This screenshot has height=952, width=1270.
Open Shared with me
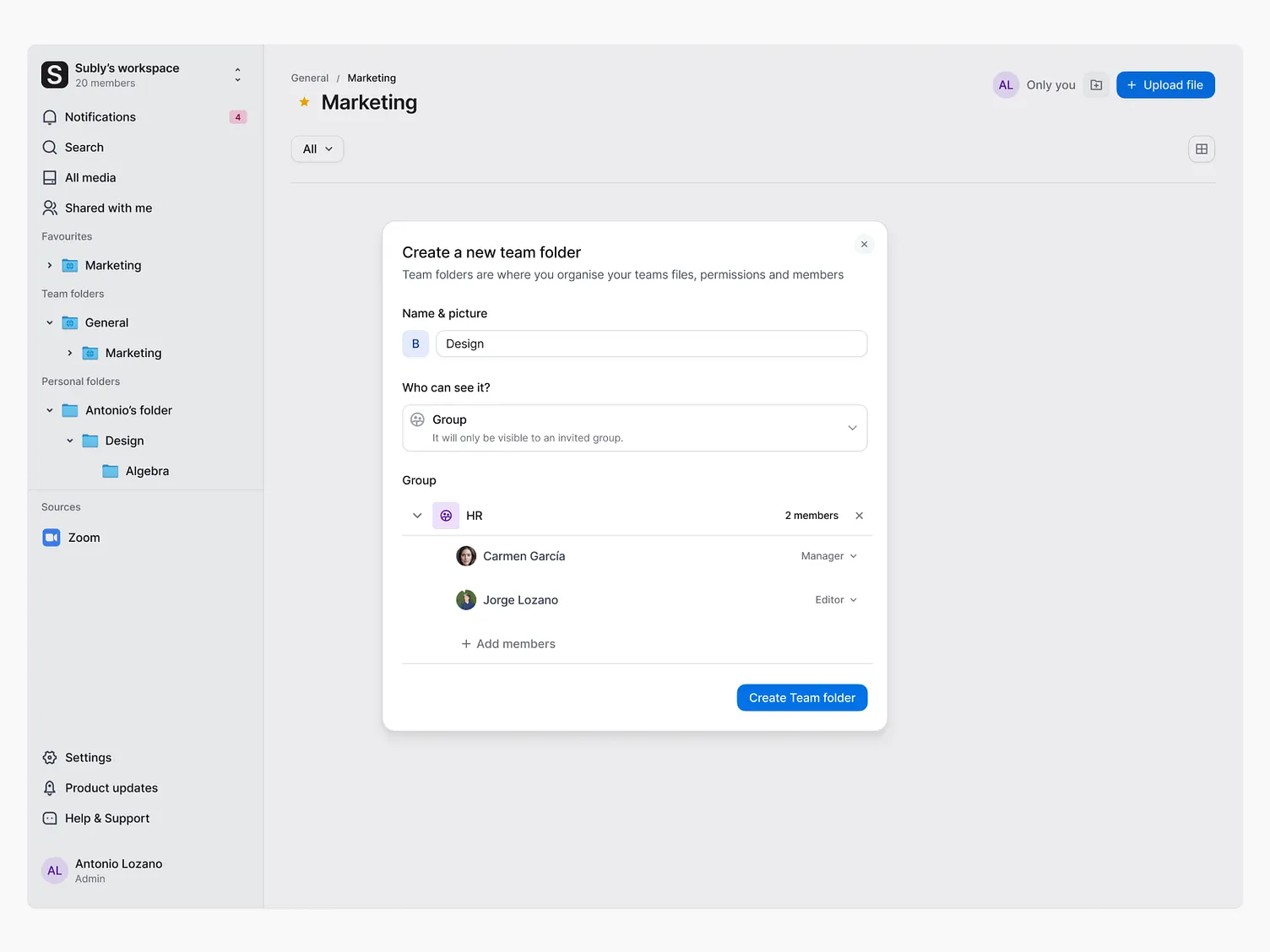click(108, 208)
